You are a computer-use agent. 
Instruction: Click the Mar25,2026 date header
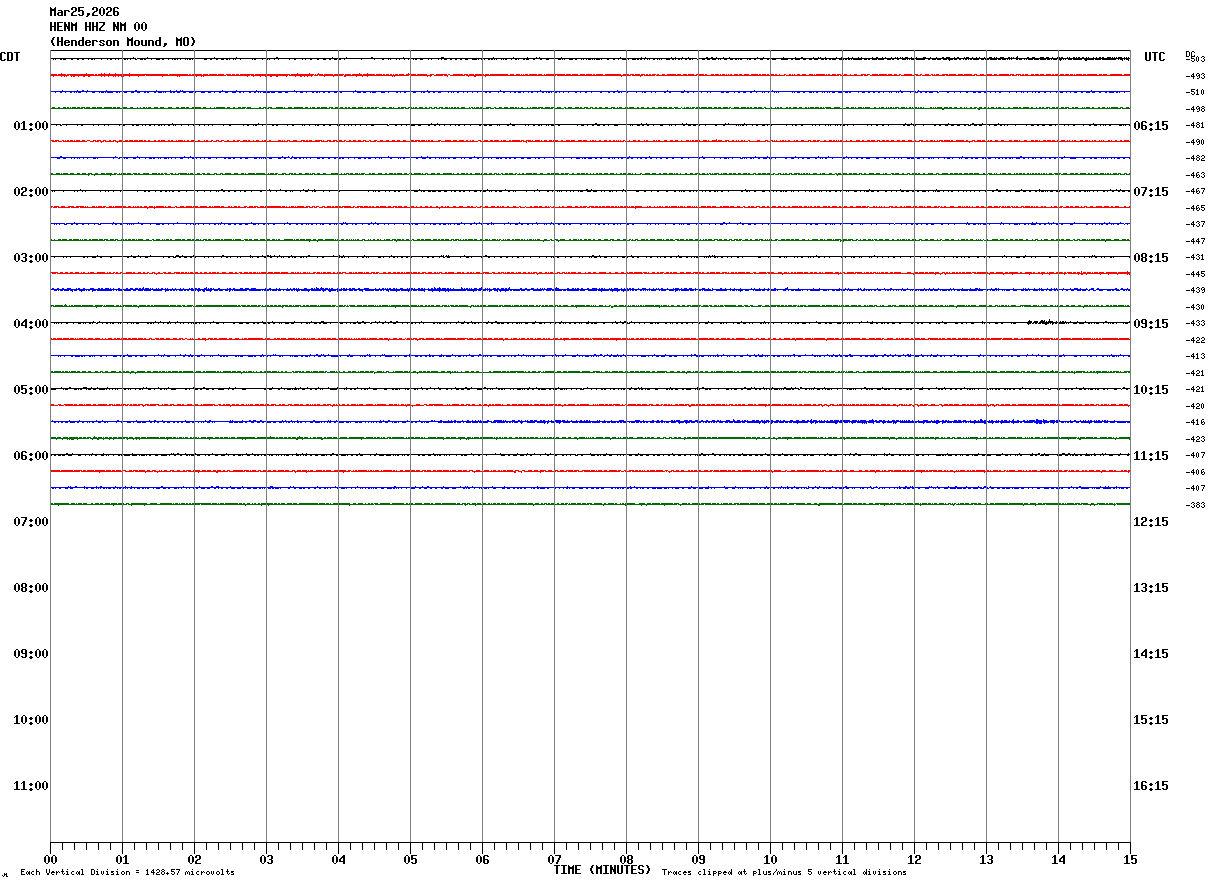pos(84,12)
